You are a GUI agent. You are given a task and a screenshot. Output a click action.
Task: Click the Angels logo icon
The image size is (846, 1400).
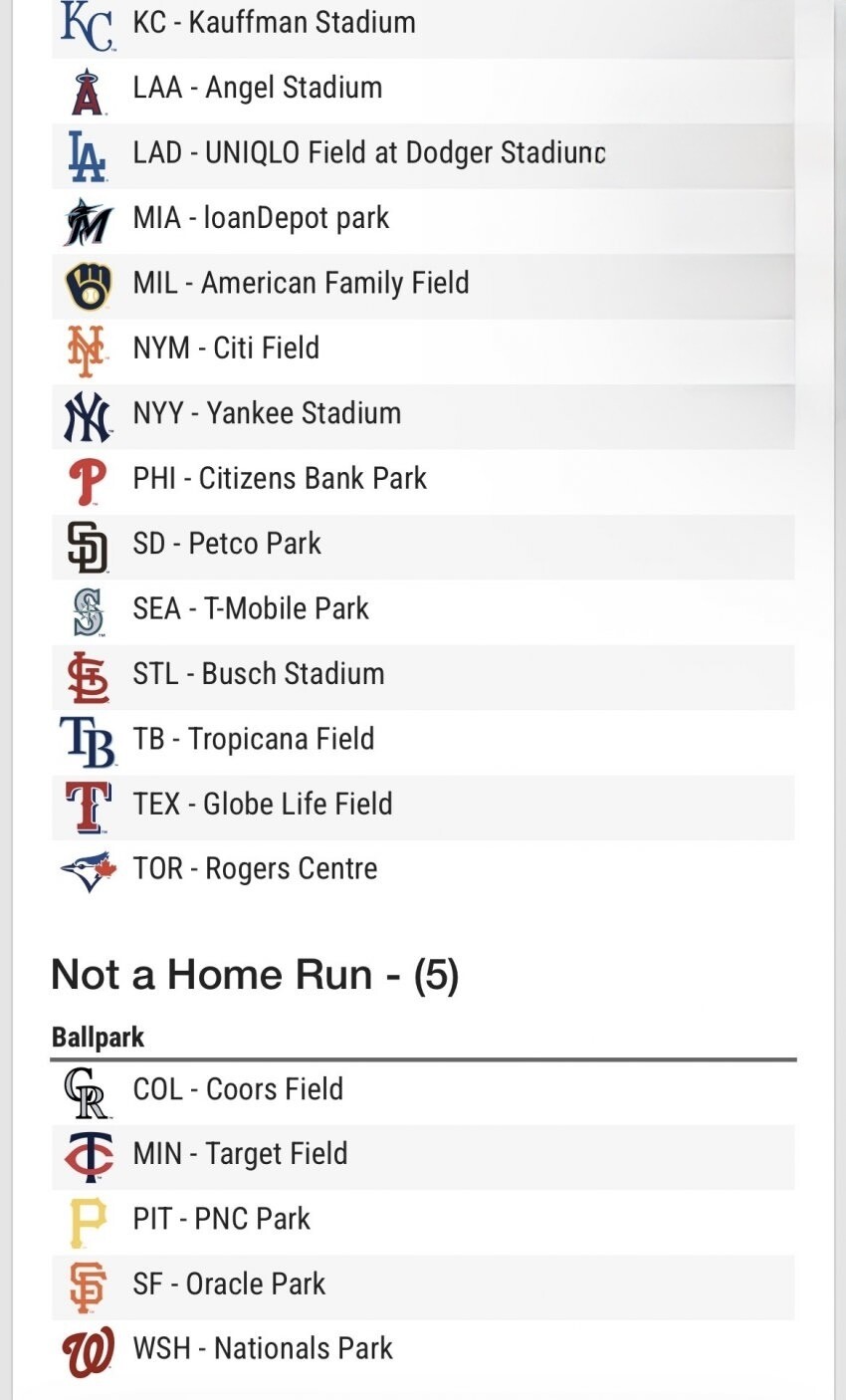click(x=88, y=90)
